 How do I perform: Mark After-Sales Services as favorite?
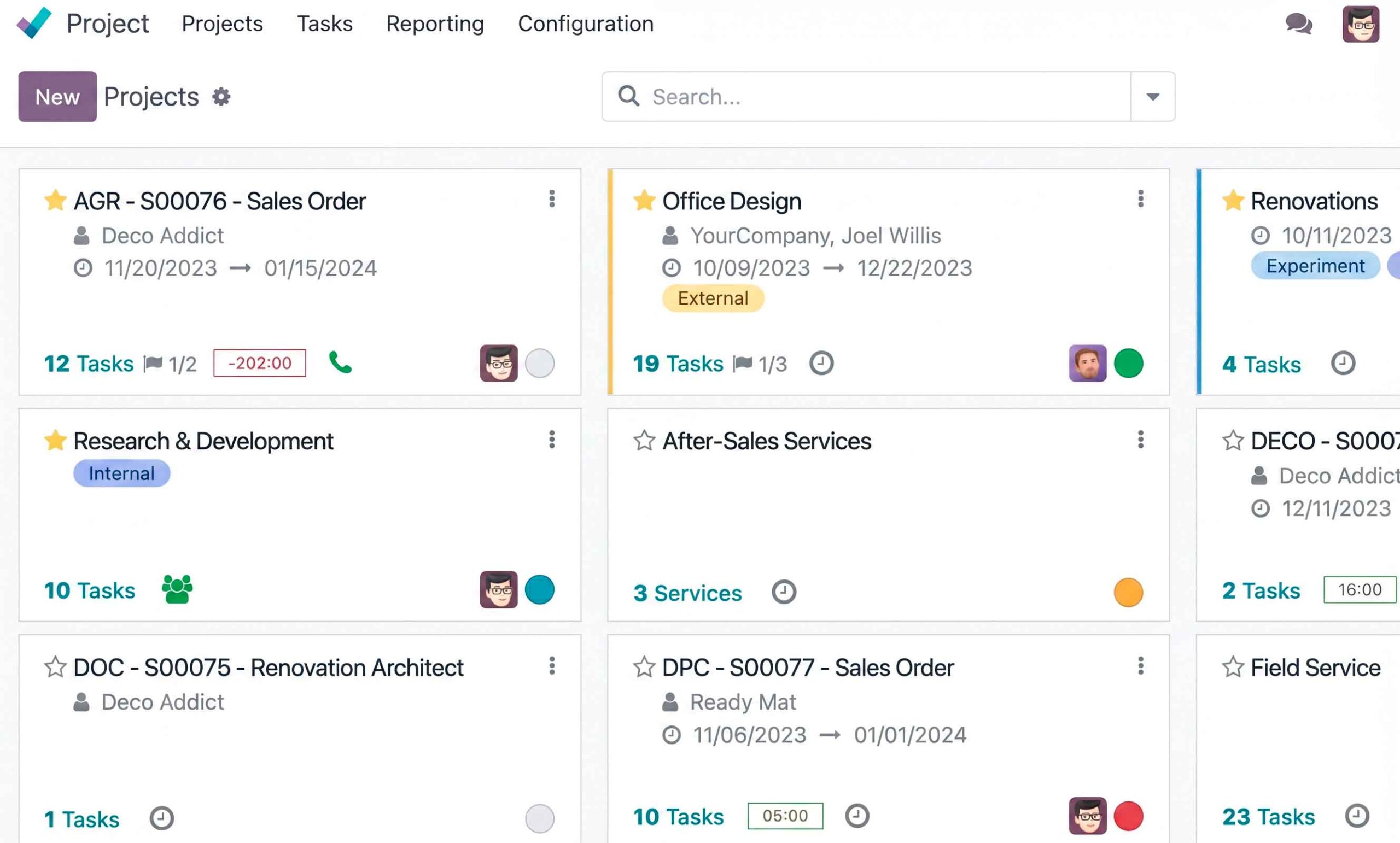(644, 440)
